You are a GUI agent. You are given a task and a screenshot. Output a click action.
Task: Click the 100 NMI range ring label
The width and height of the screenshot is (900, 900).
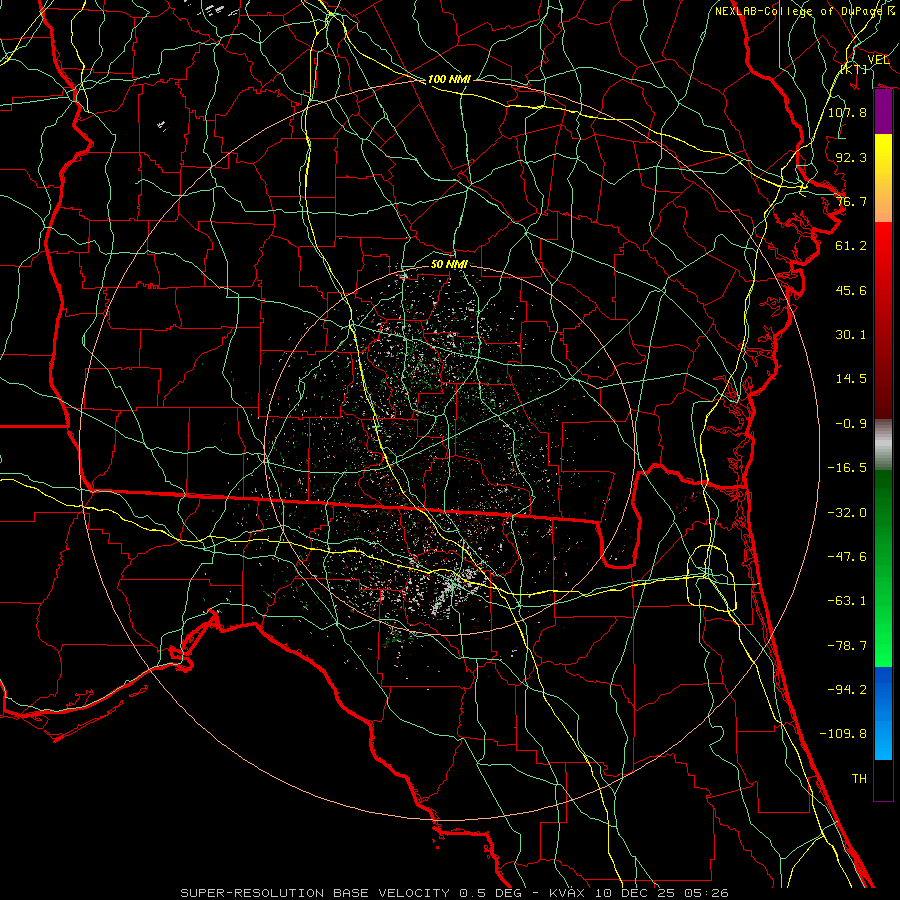tap(449, 79)
